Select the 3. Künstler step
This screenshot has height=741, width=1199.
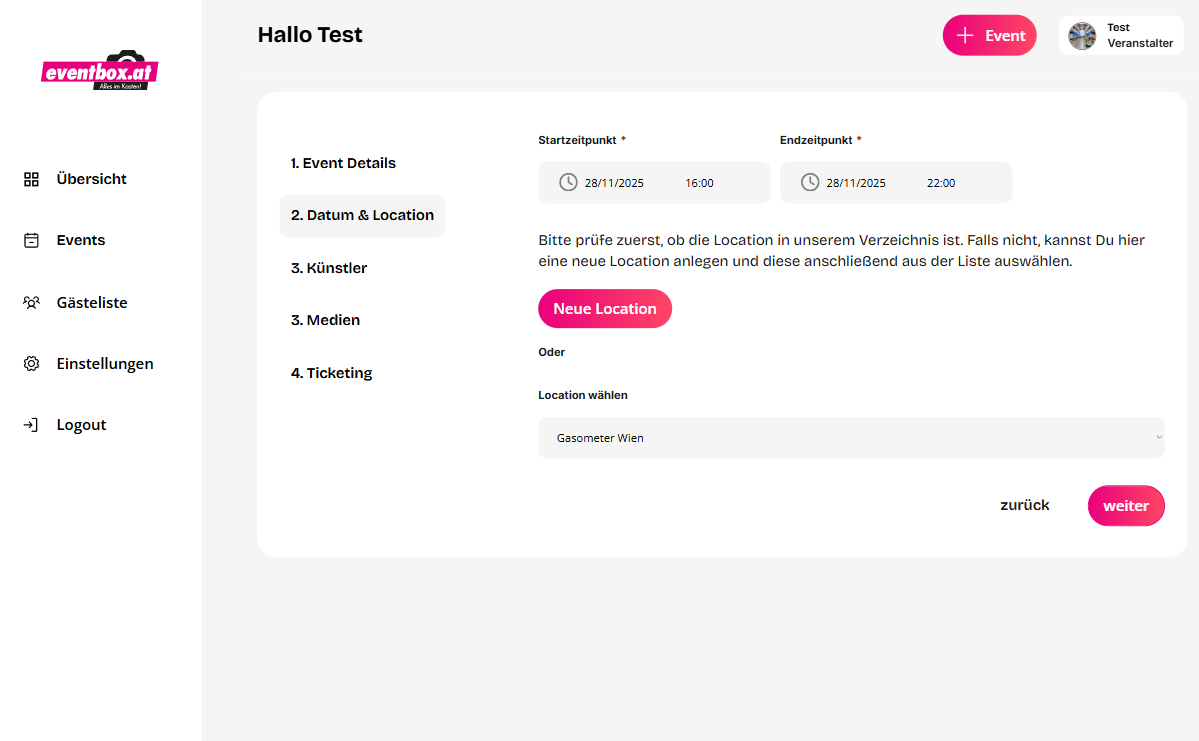coord(329,268)
